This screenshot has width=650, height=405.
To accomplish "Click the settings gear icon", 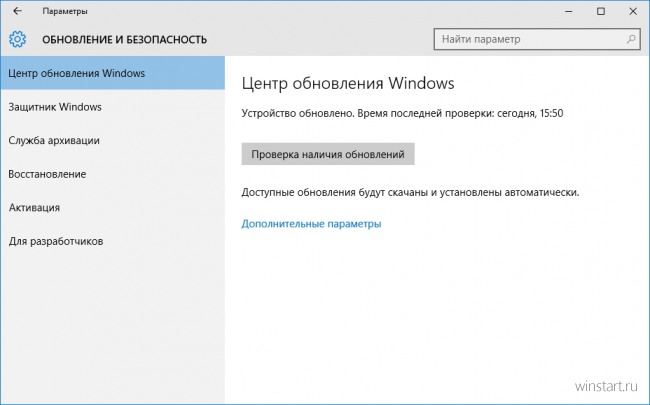I will 17,39.
